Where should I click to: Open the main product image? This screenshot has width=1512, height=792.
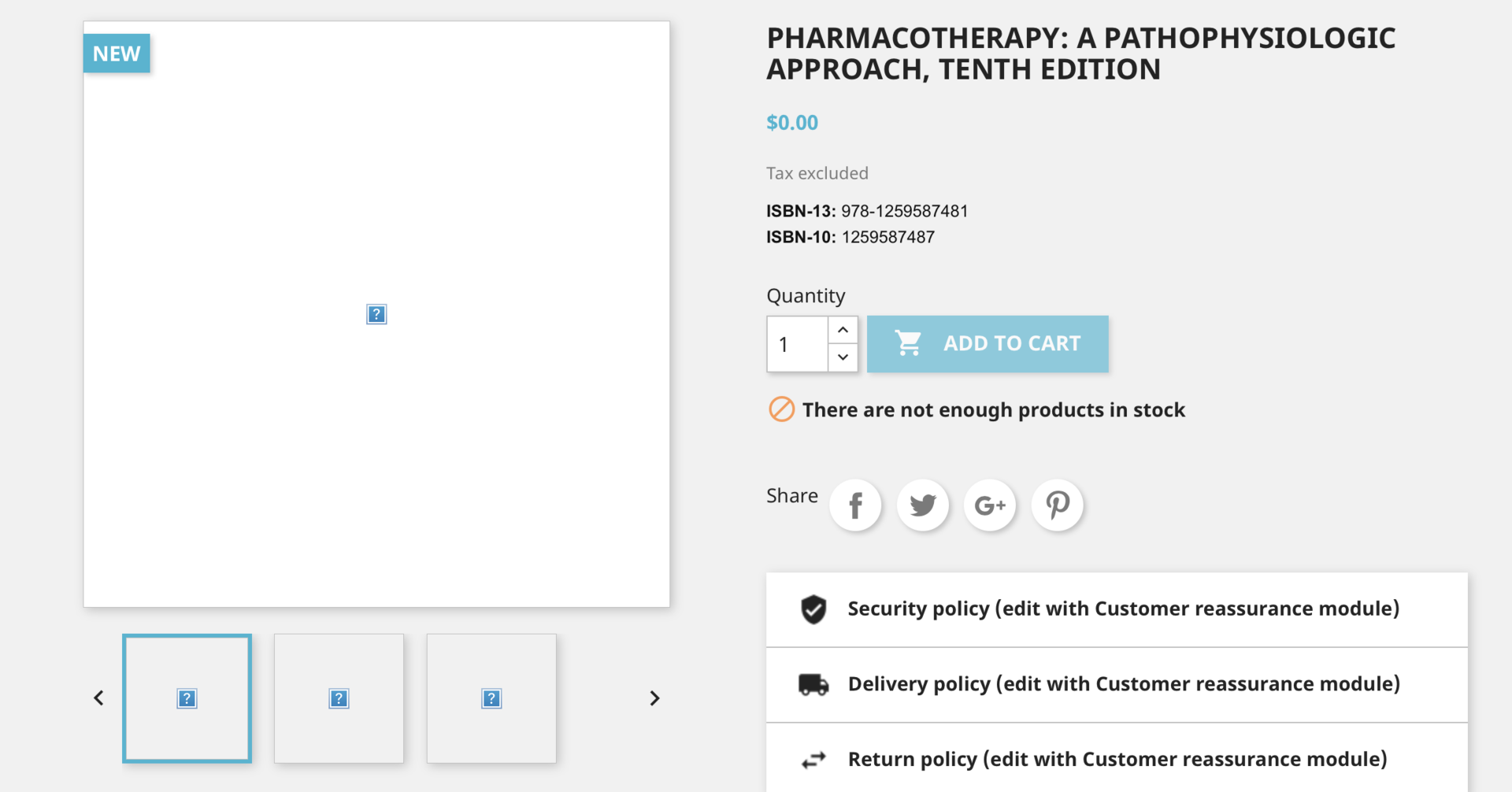(376, 314)
